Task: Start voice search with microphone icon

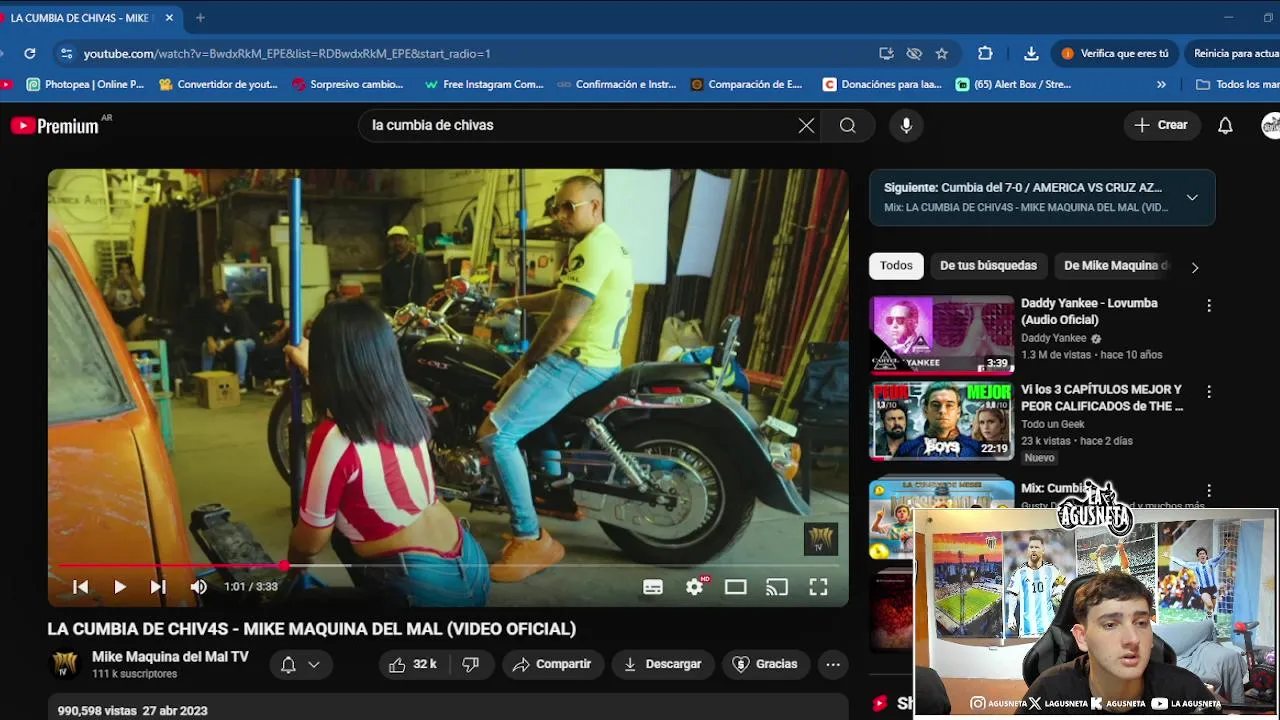Action: (x=906, y=125)
